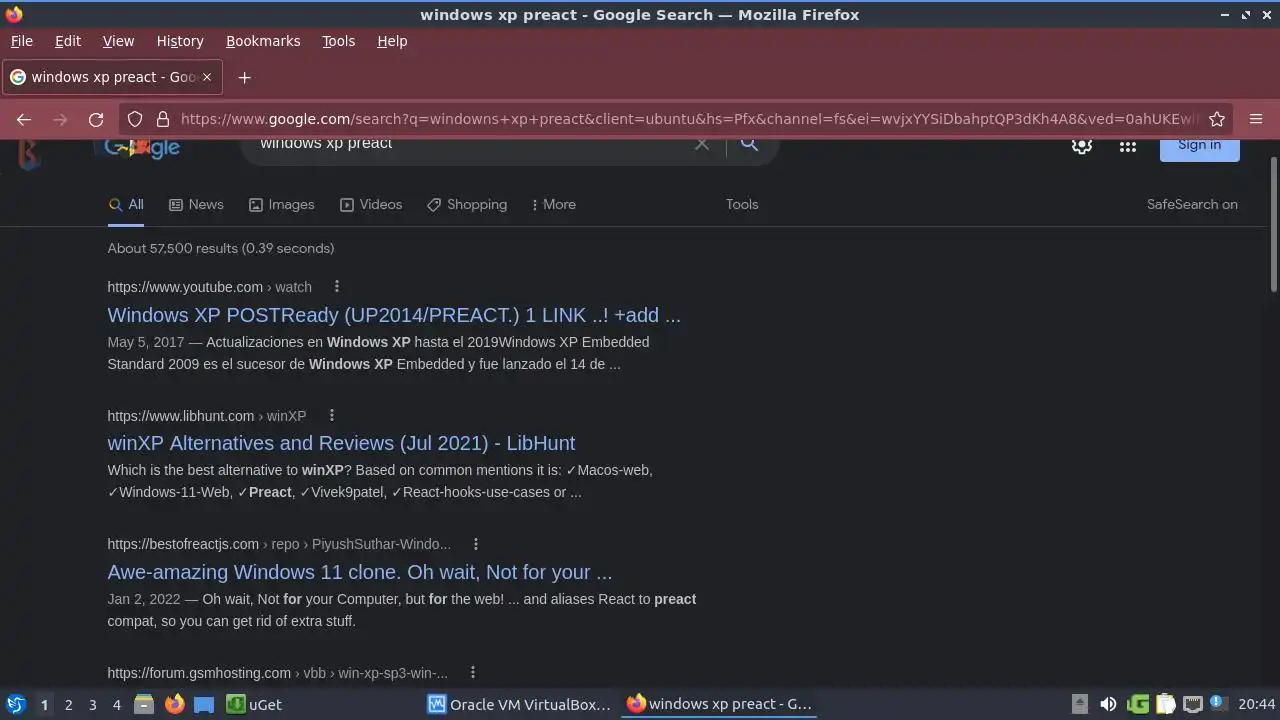Open the SafeSearch on setting
Viewport: 1280px width, 720px height.
click(x=1192, y=204)
